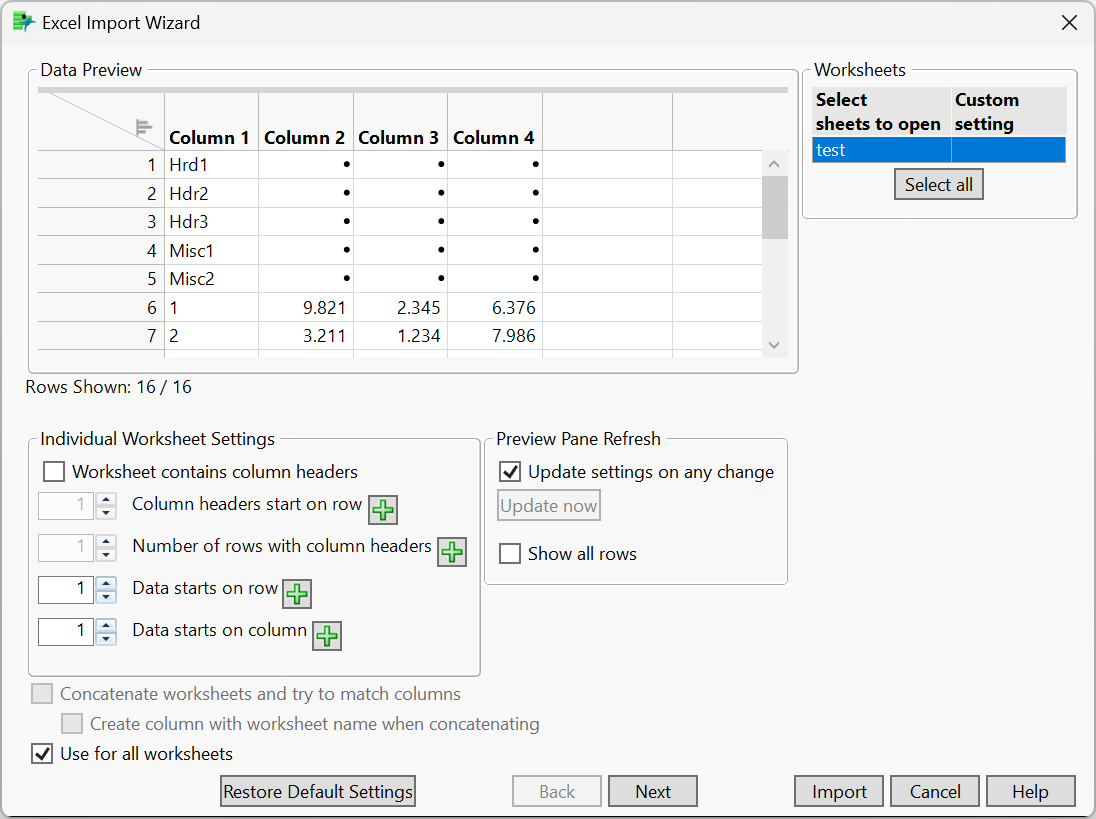The image size is (1096, 819).
Task: Select the test worksheet in the list
Action: [880, 150]
